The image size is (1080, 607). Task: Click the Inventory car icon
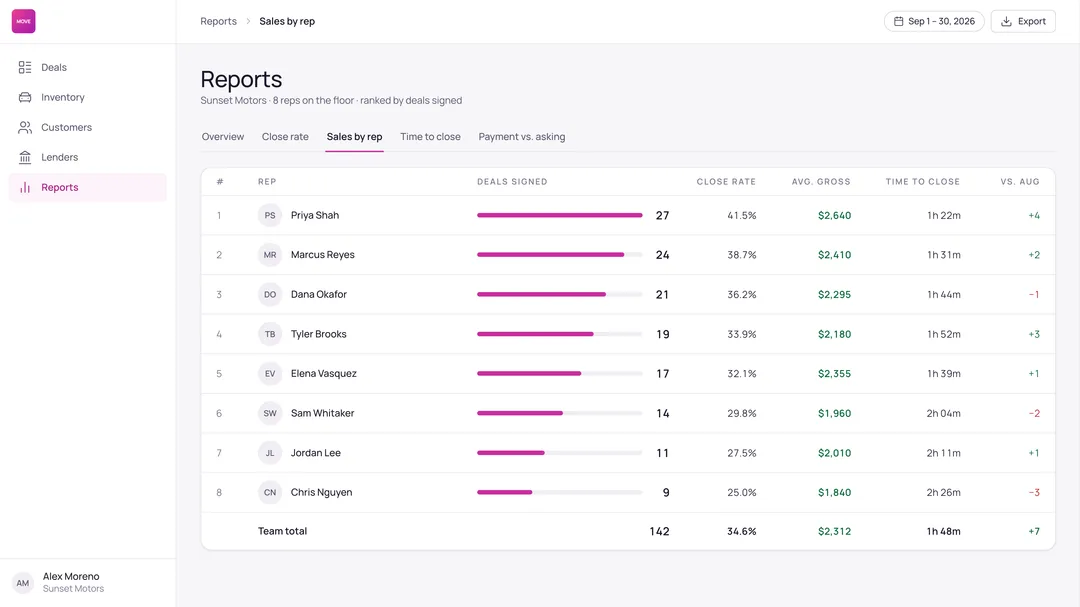[x=25, y=97]
